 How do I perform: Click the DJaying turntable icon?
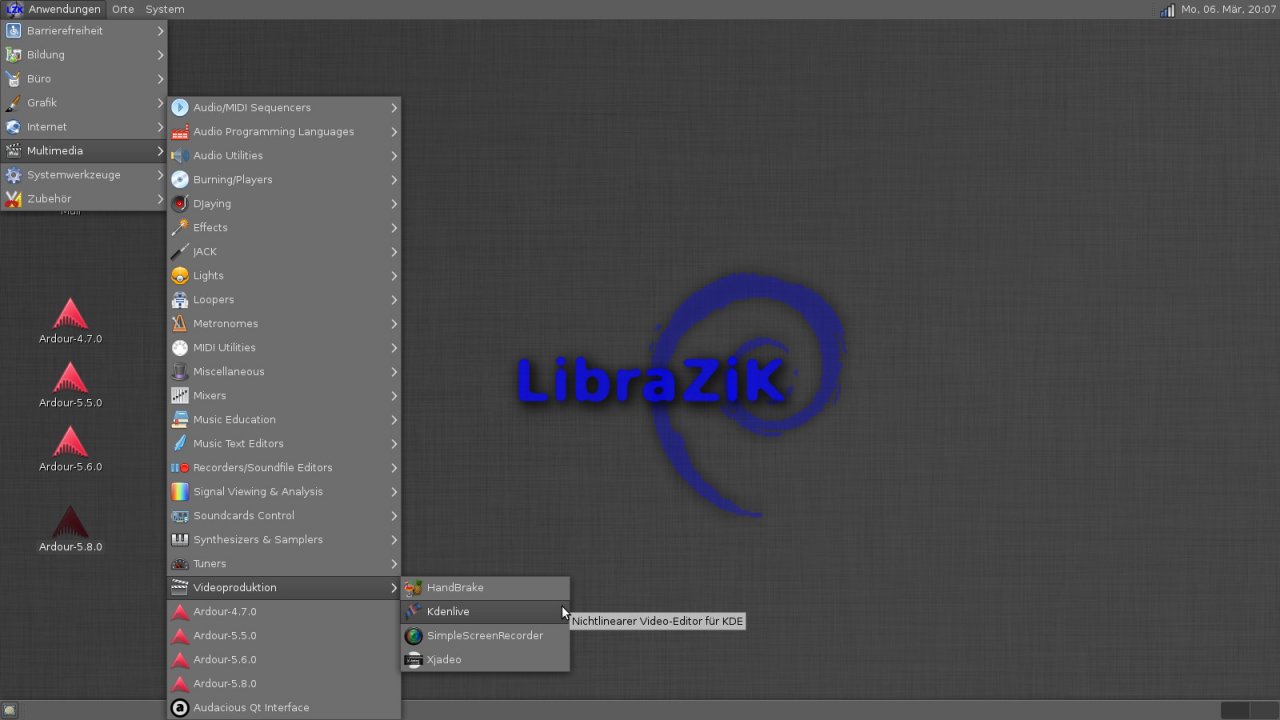tap(180, 204)
